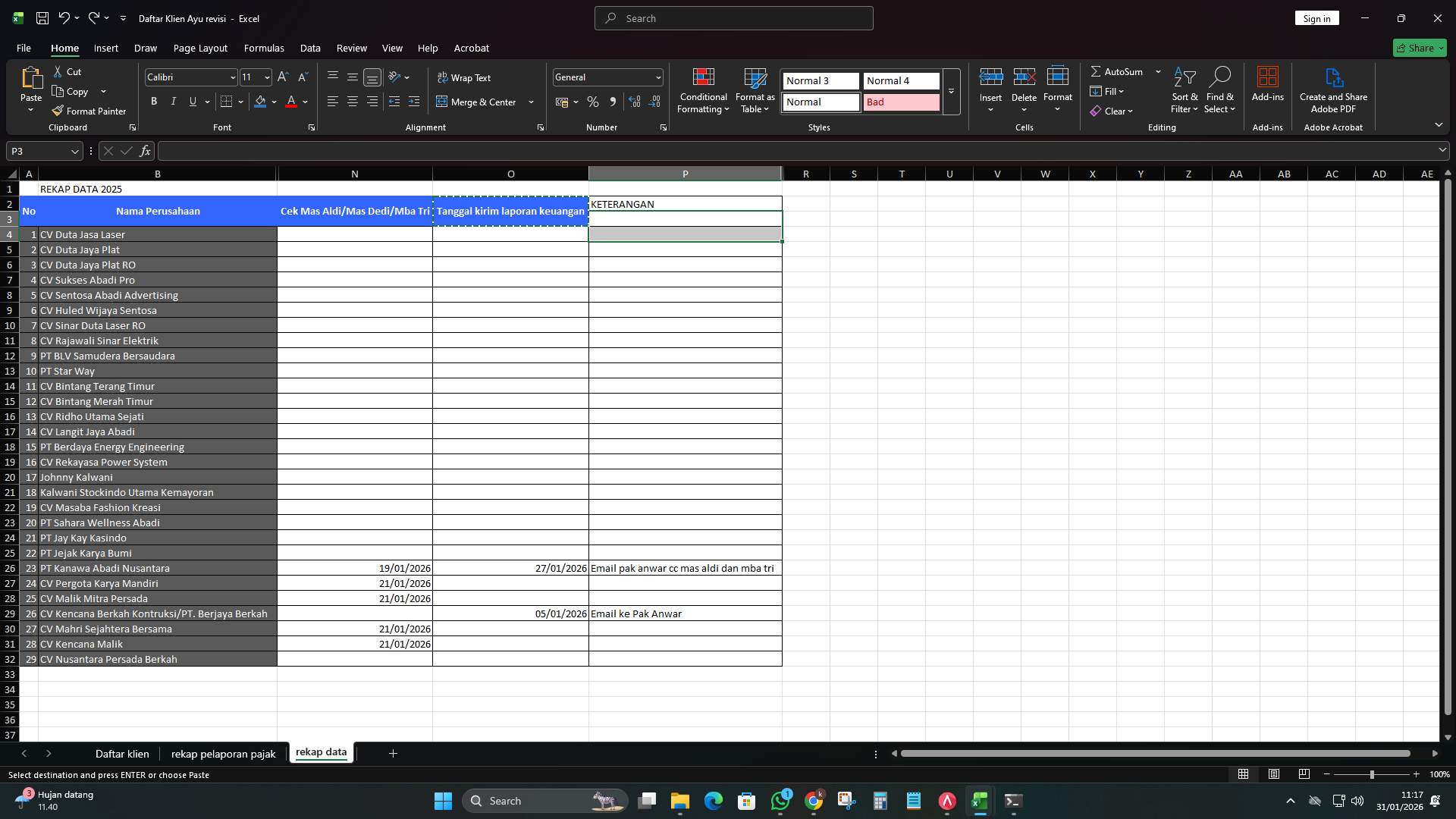Open Conditional Formatting options
This screenshot has height=819, width=1456.
(703, 91)
